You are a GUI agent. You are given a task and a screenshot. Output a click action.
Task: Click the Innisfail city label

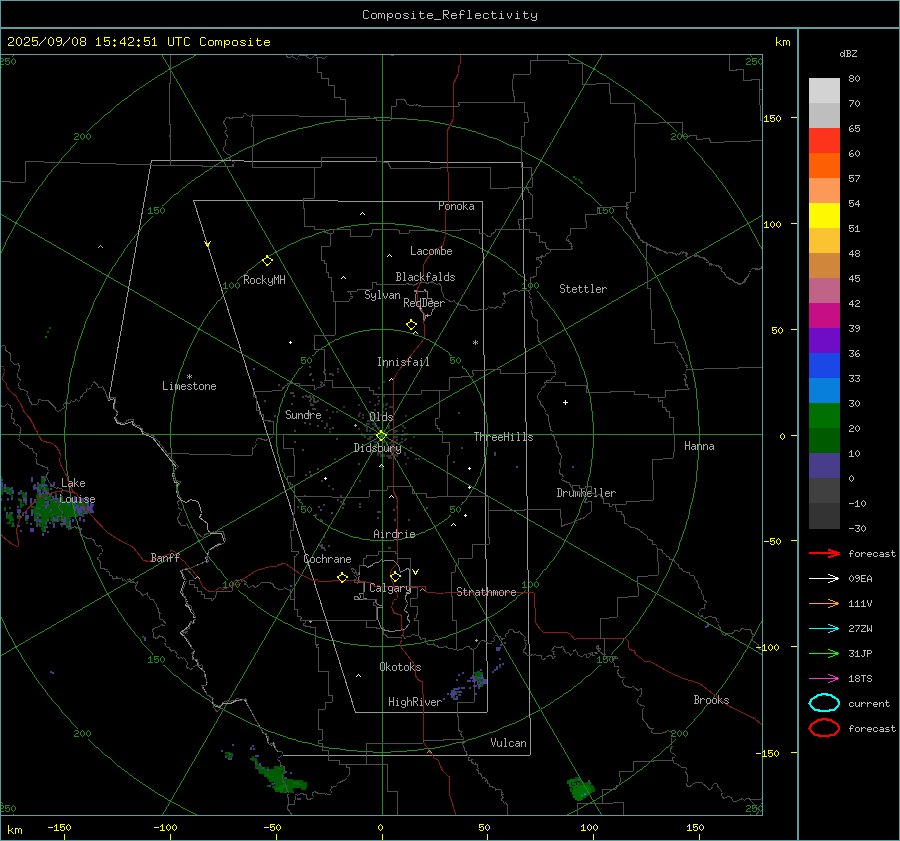[x=403, y=362]
